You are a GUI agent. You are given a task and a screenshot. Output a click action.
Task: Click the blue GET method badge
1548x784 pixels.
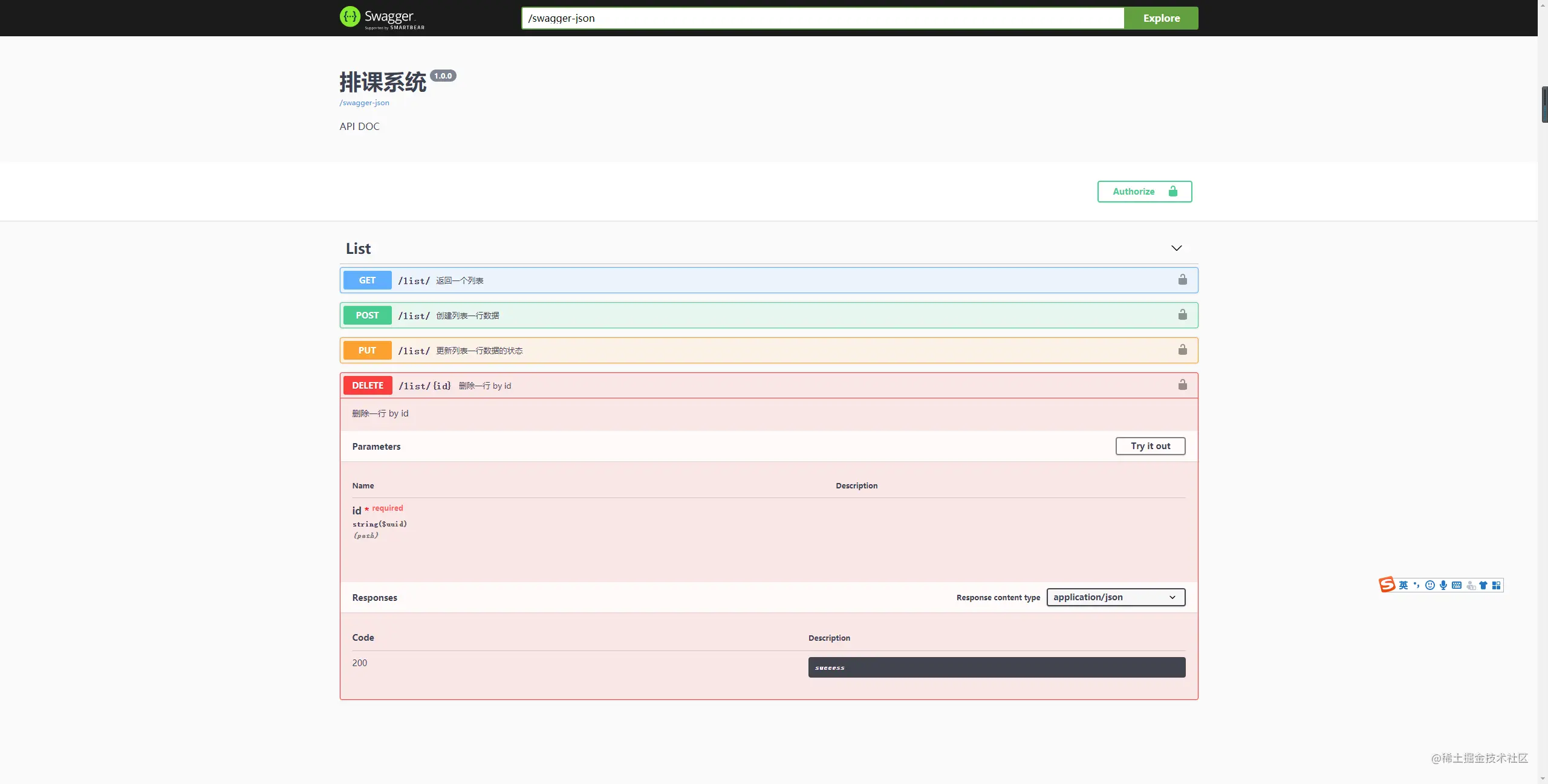pos(367,280)
